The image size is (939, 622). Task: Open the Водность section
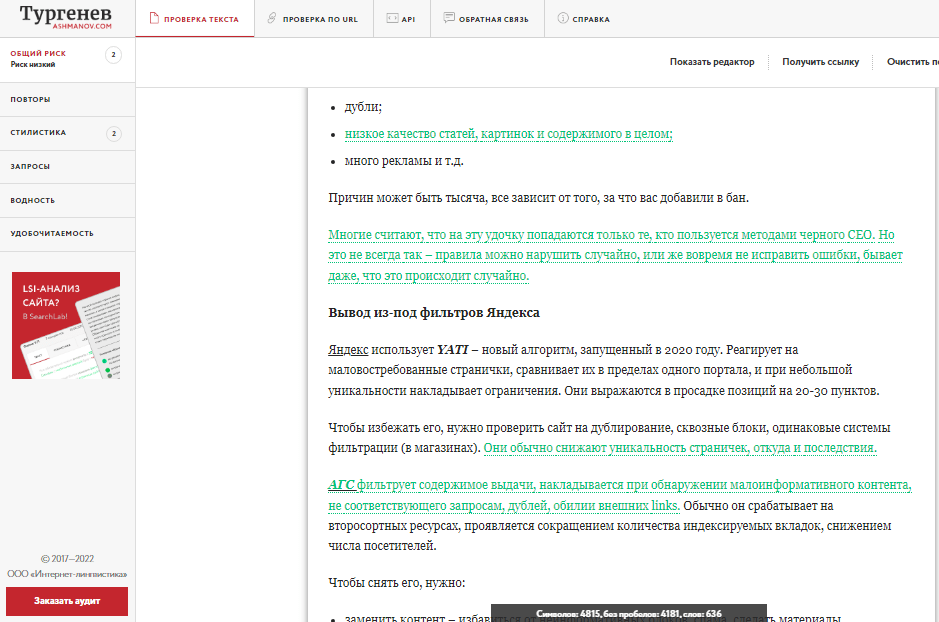67,201
